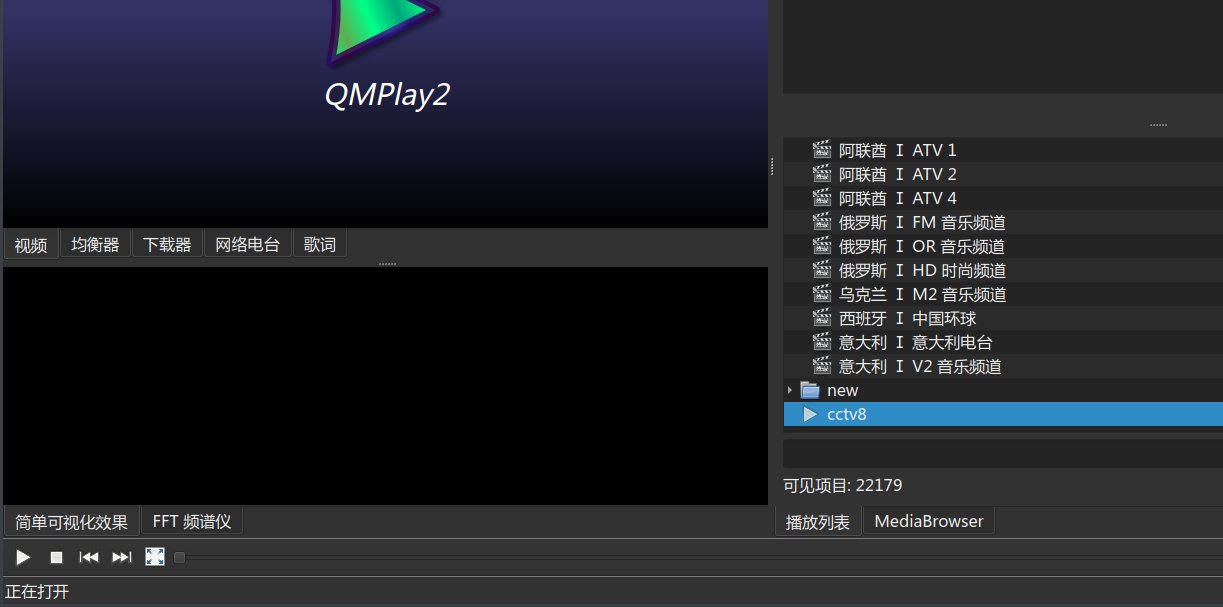The width and height of the screenshot is (1223, 607).
Task: Go to the previous track
Action: coord(89,557)
